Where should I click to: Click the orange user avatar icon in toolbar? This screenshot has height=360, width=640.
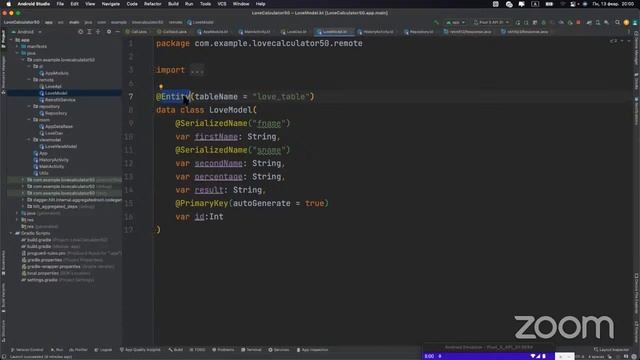pyautogui.click(x=626, y=22)
